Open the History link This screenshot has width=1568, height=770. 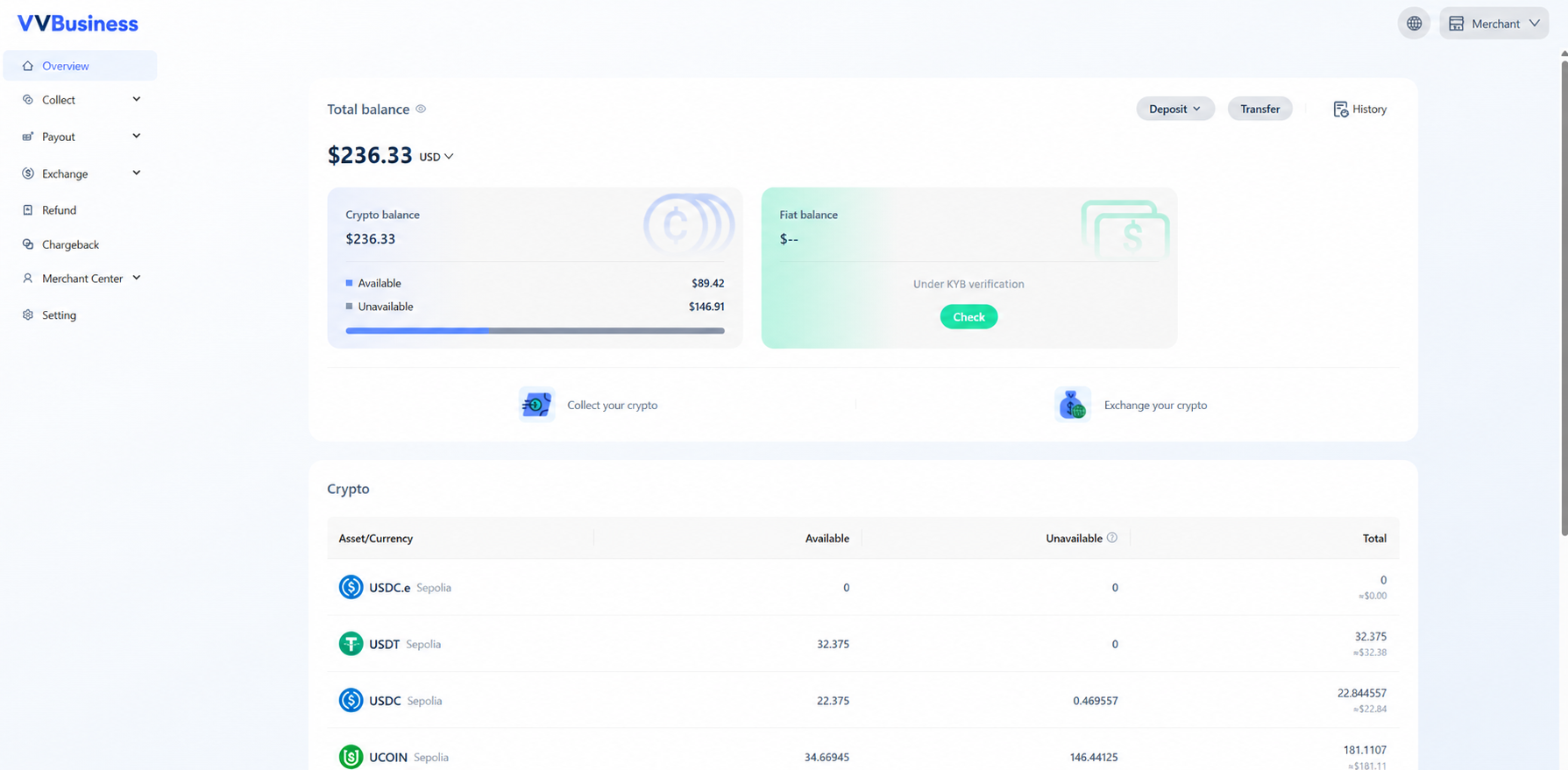pos(1360,109)
